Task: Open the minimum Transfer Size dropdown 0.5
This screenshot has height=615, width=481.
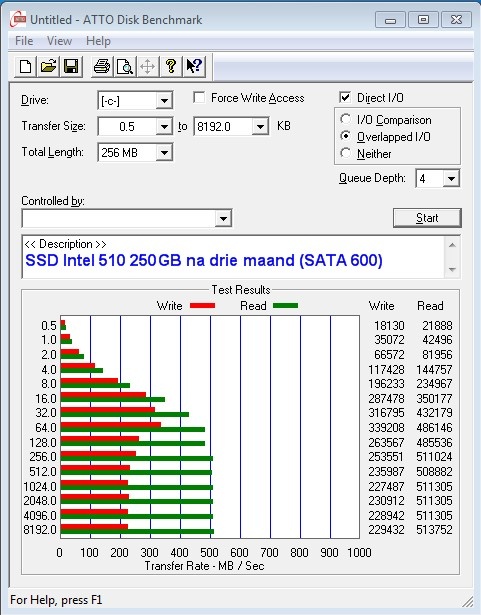Action: point(164,127)
